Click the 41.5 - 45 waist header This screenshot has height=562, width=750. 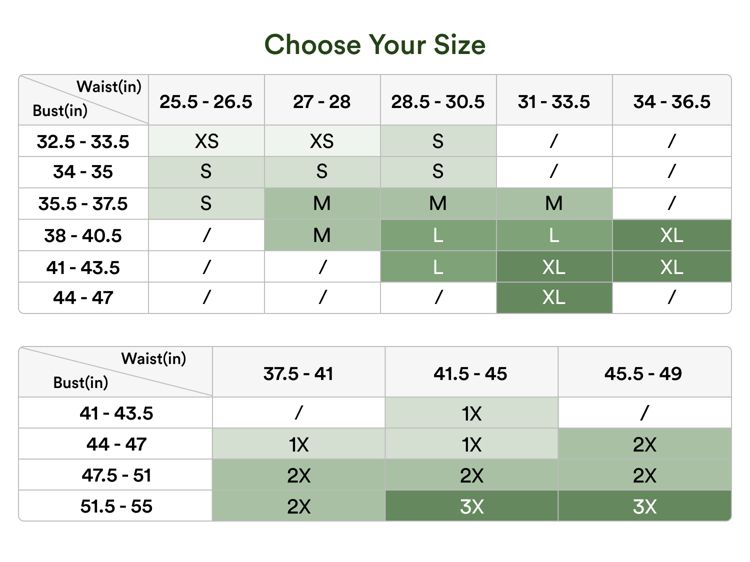471,373
